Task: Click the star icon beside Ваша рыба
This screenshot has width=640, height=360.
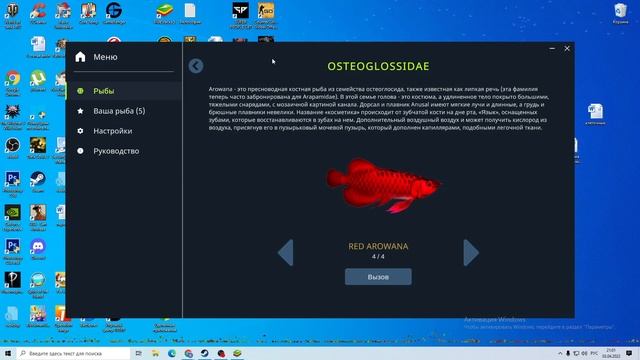Action: (80, 111)
